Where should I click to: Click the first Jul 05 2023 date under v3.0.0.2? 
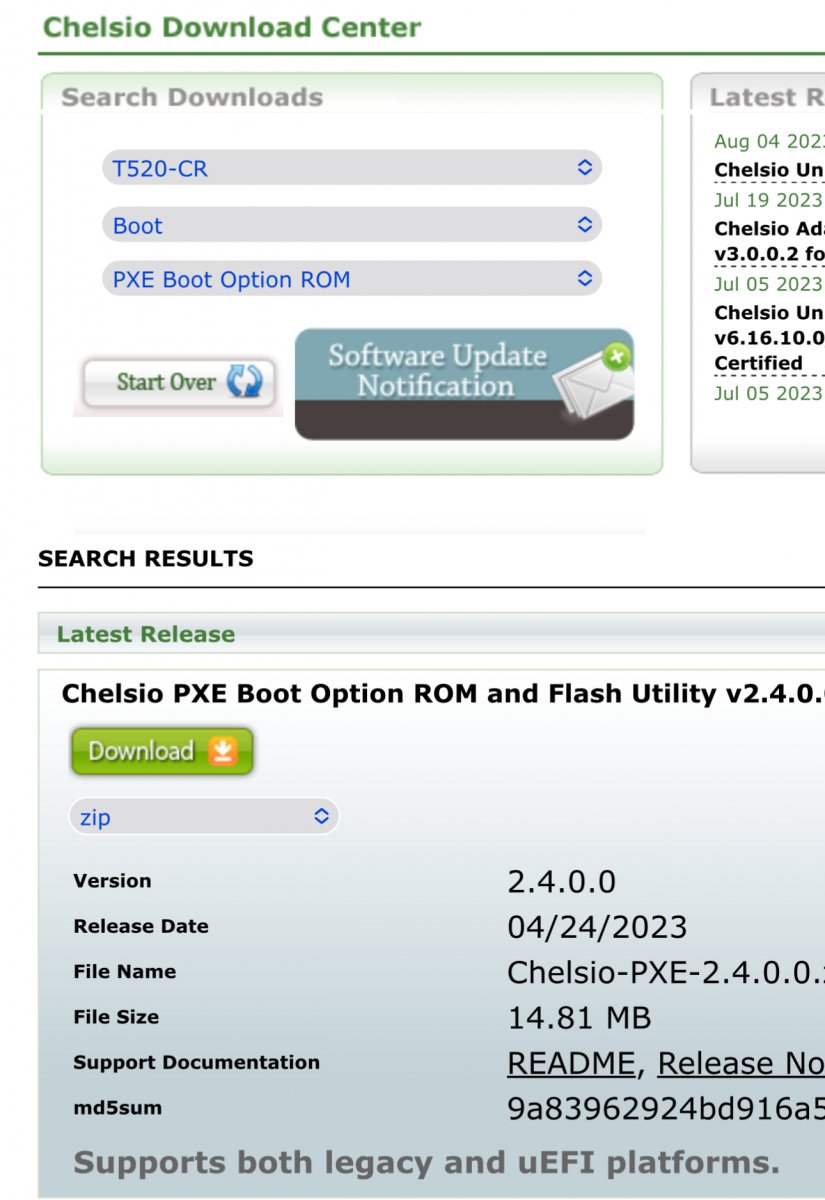pyautogui.click(x=768, y=284)
